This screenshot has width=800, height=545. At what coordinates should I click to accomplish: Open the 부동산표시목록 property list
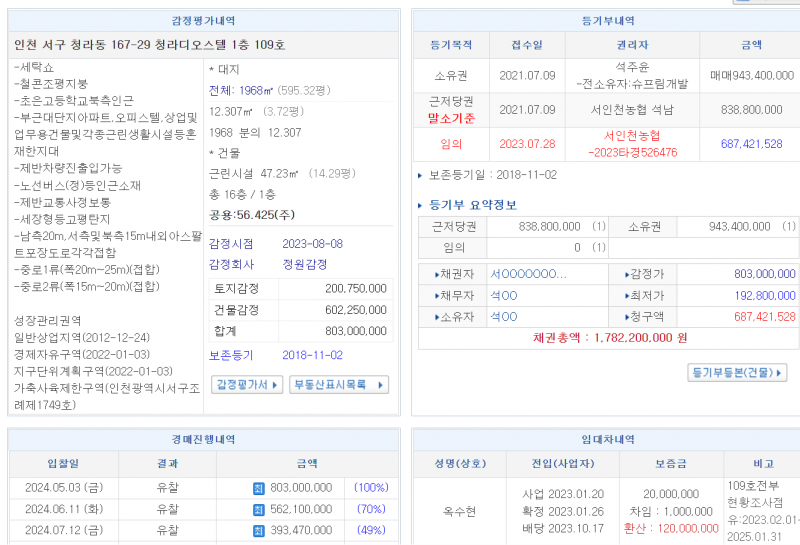[339, 385]
